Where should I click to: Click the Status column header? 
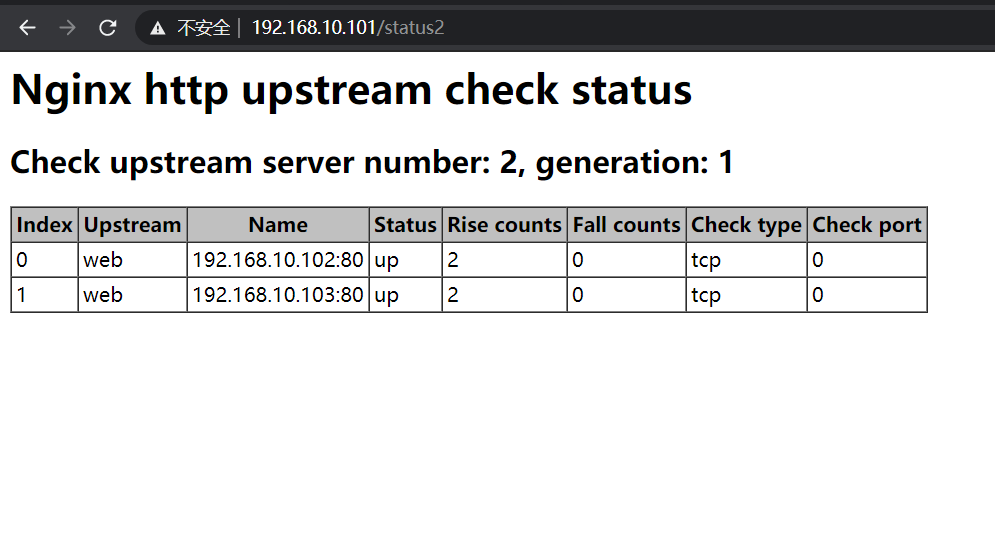tap(405, 225)
